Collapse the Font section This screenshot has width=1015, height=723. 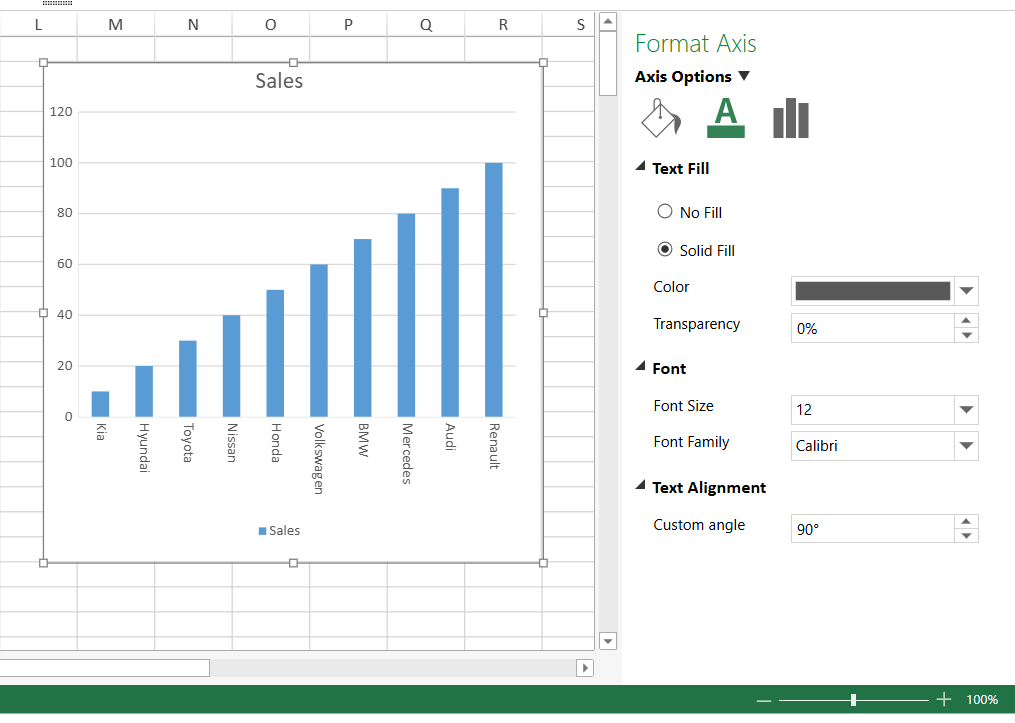coord(640,366)
